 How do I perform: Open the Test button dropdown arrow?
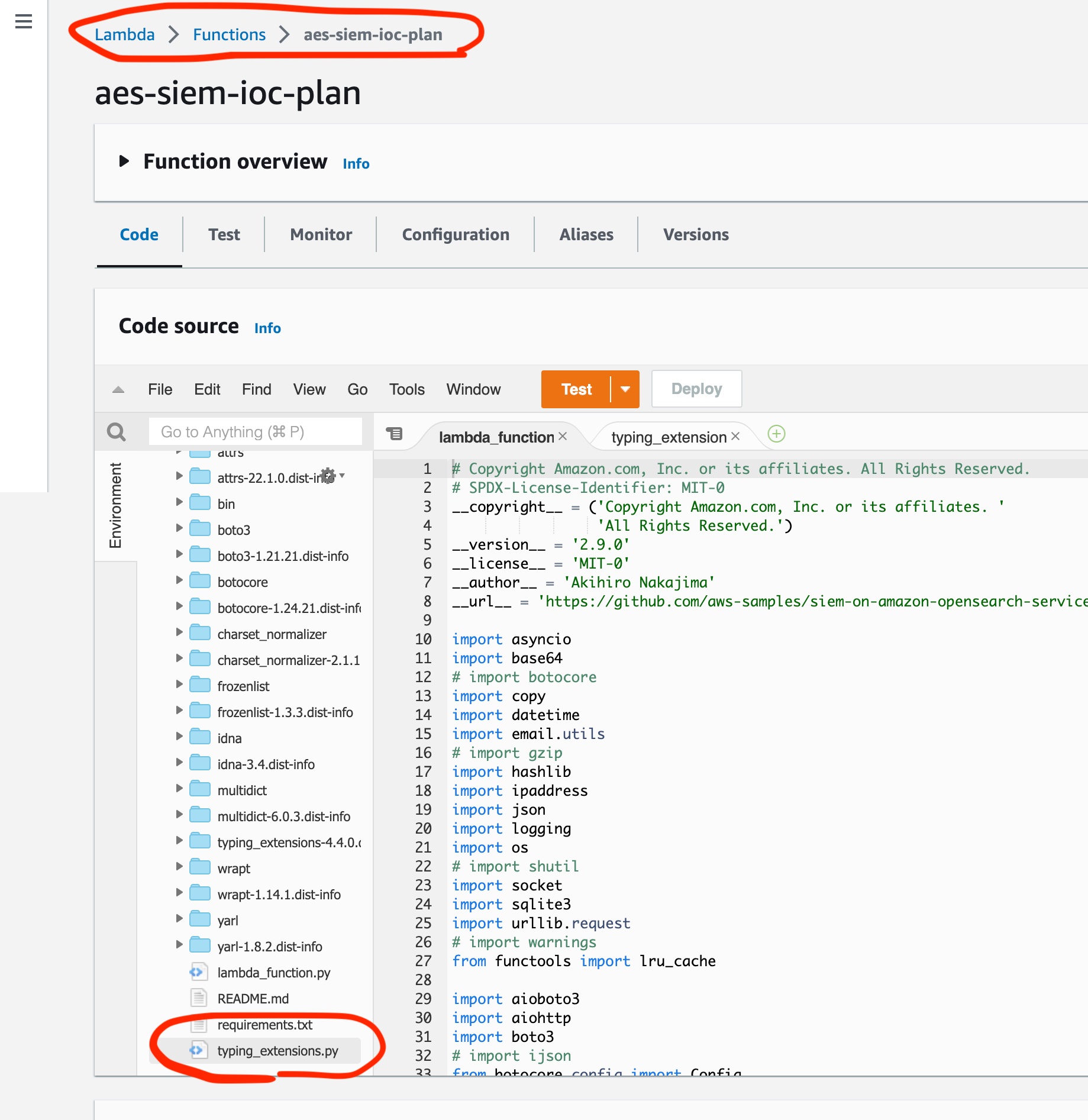click(x=625, y=389)
